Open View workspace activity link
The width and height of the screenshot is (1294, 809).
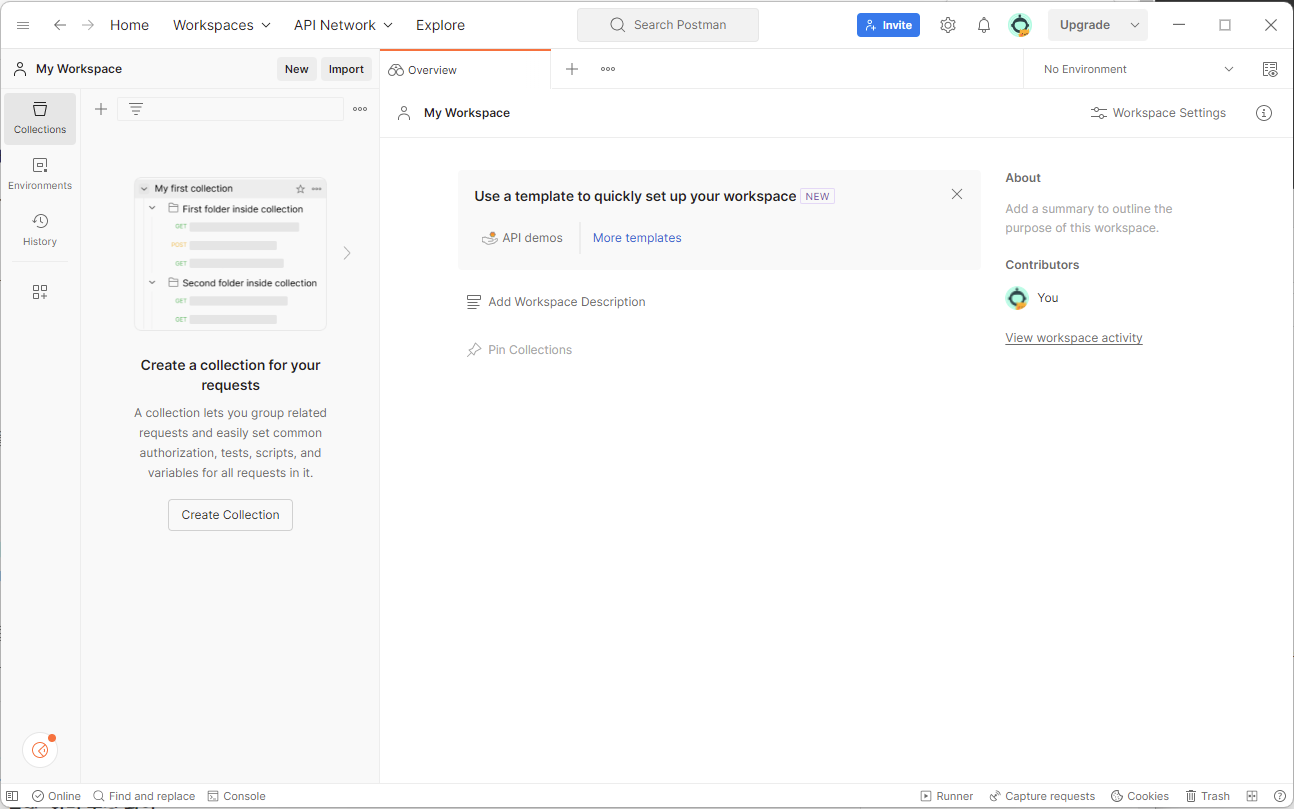(x=1074, y=338)
